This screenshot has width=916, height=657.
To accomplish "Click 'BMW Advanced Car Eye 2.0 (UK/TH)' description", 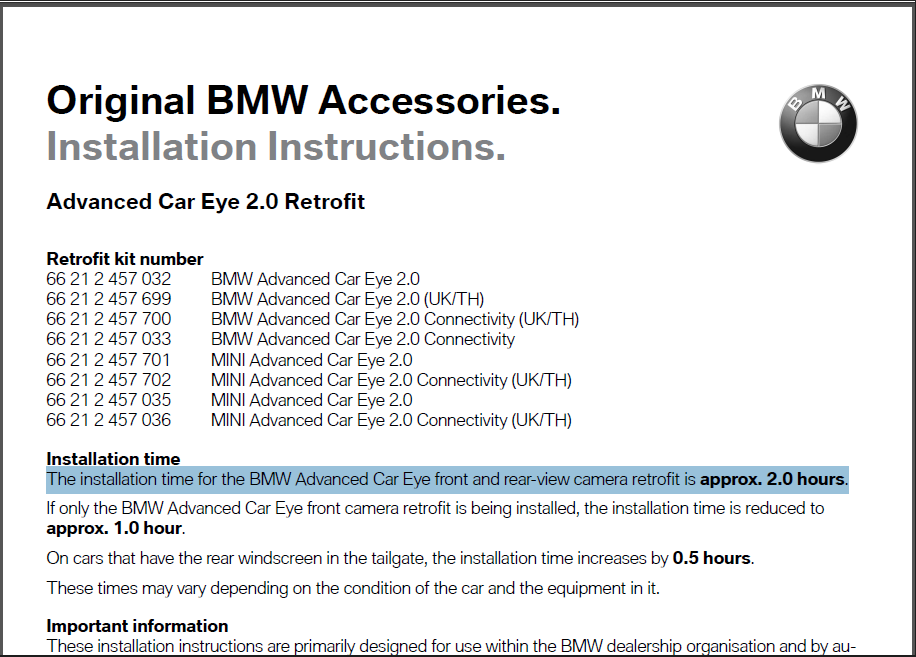I will 348,299.
